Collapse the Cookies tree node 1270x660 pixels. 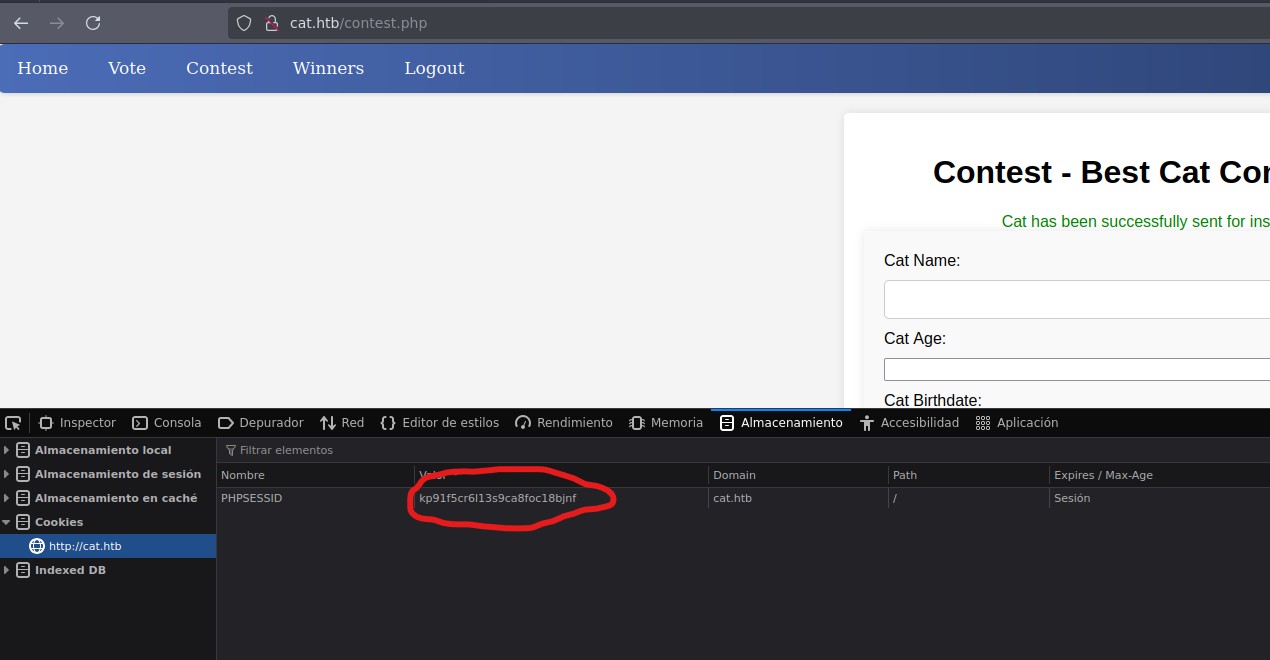7,522
